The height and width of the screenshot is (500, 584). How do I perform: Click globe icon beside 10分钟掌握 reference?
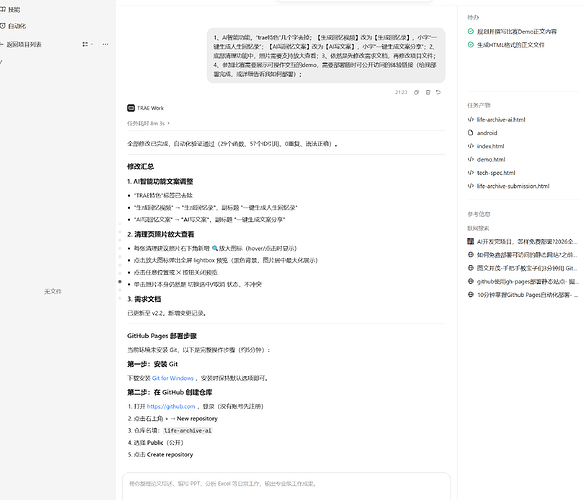pyautogui.click(x=471, y=295)
